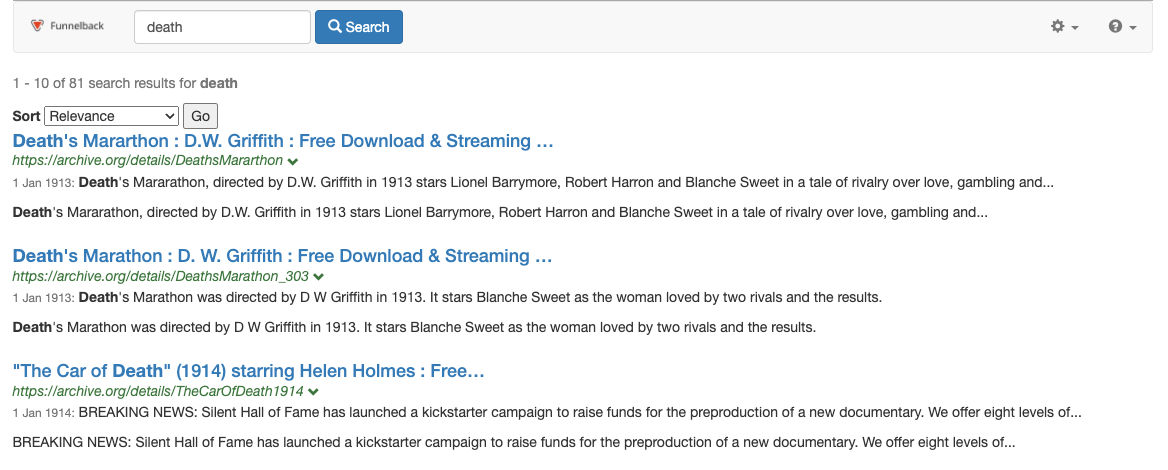Focus the search box containing "death"
Screen dimensions: 1168x470
point(222,27)
